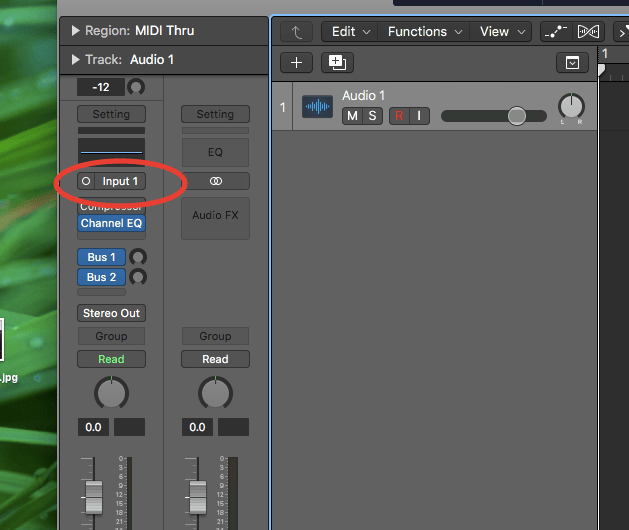Screen dimensions: 629x530
Task: Open the Bus 2 send slot
Action: (101, 277)
